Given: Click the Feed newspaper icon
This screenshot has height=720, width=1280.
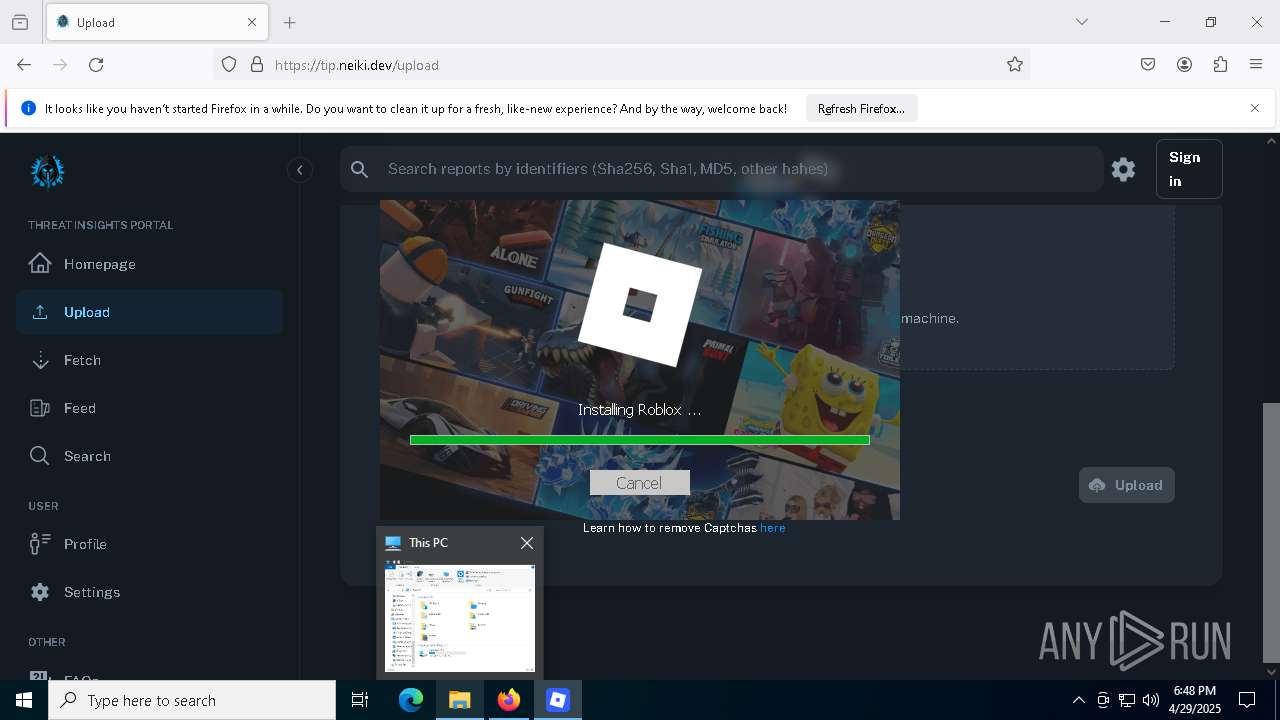Looking at the screenshot, I should click(40, 408).
